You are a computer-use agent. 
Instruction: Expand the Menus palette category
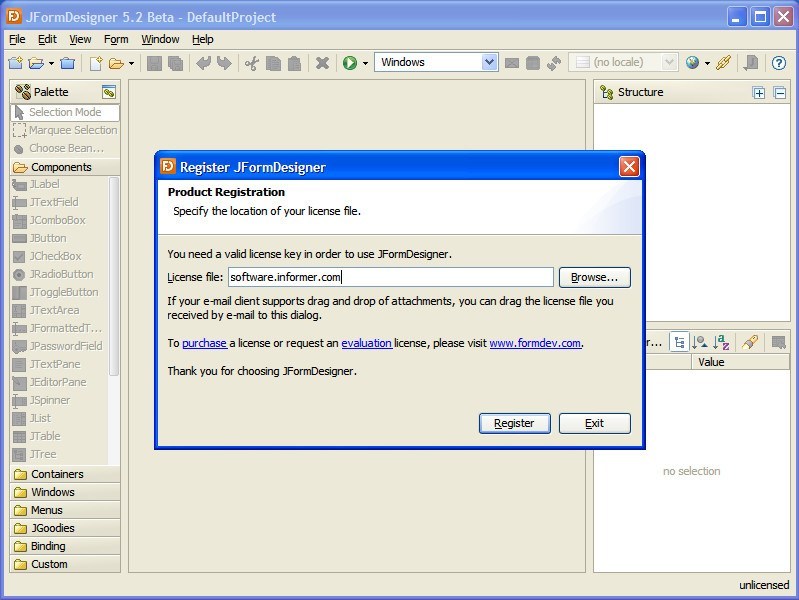(x=65, y=510)
